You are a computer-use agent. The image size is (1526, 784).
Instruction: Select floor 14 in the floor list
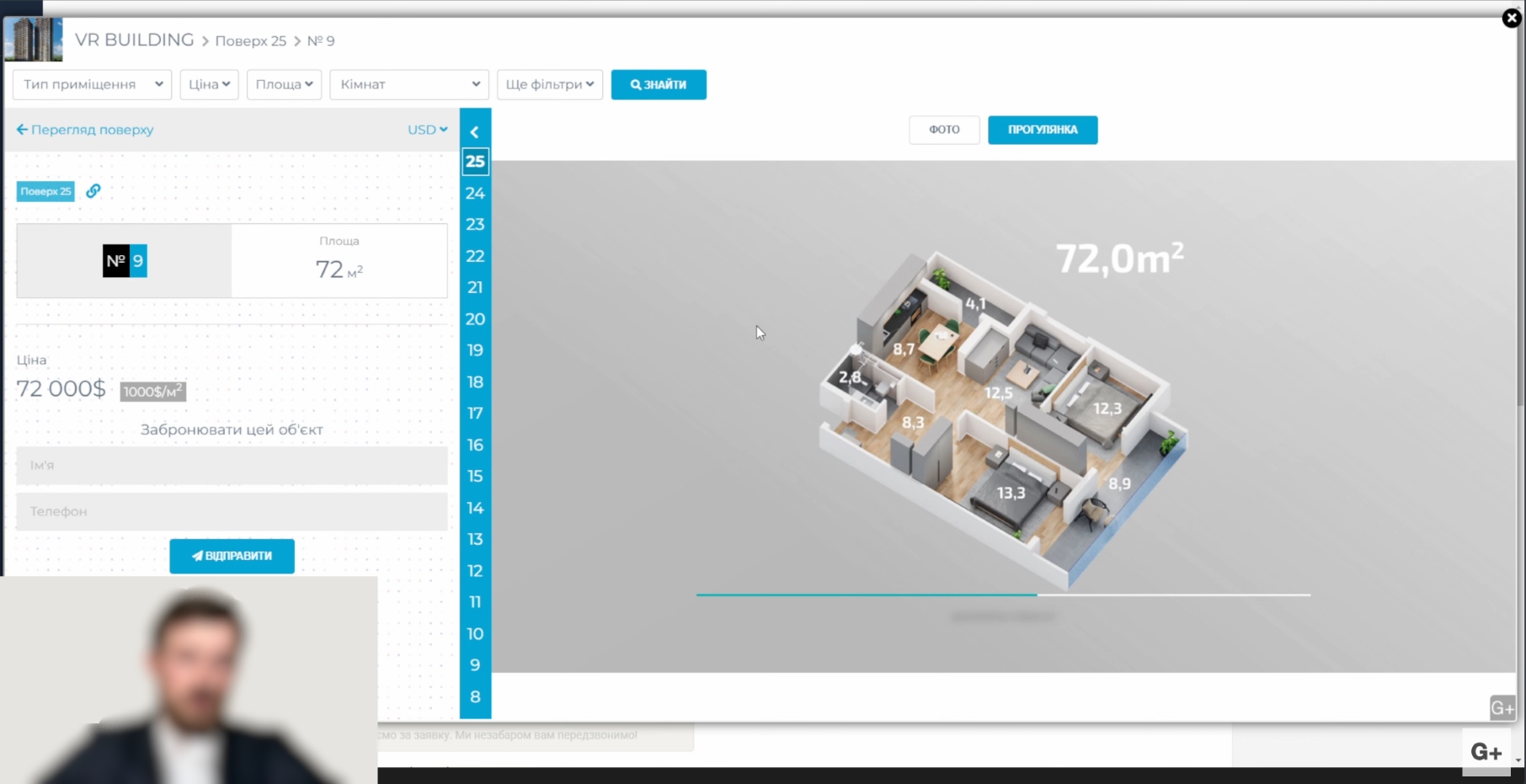tap(475, 508)
